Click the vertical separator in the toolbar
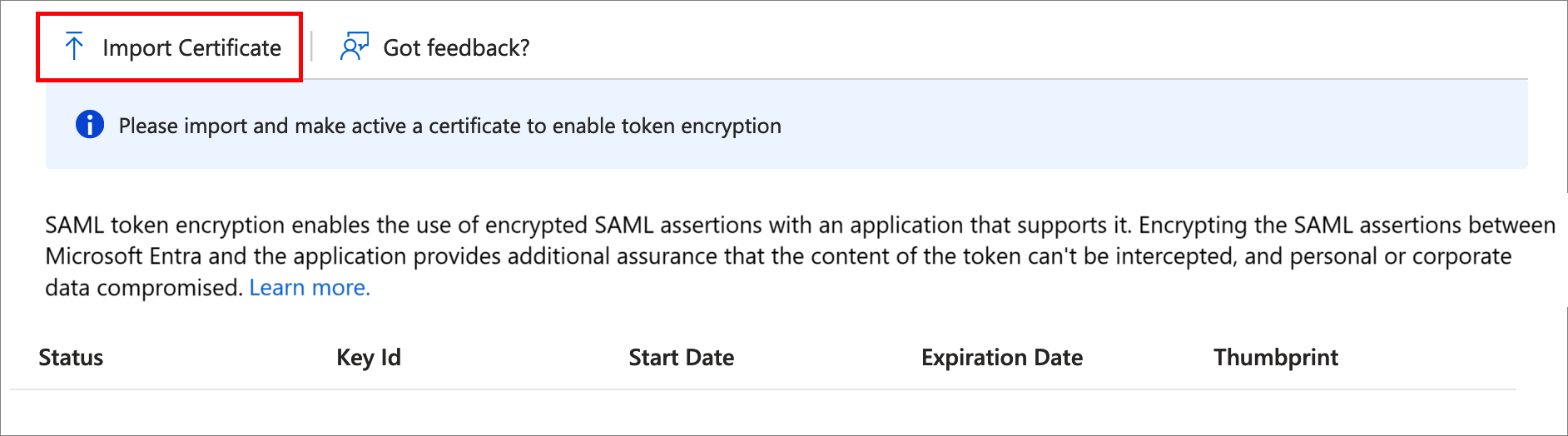The height and width of the screenshot is (436, 1568). click(x=311, y=47)
